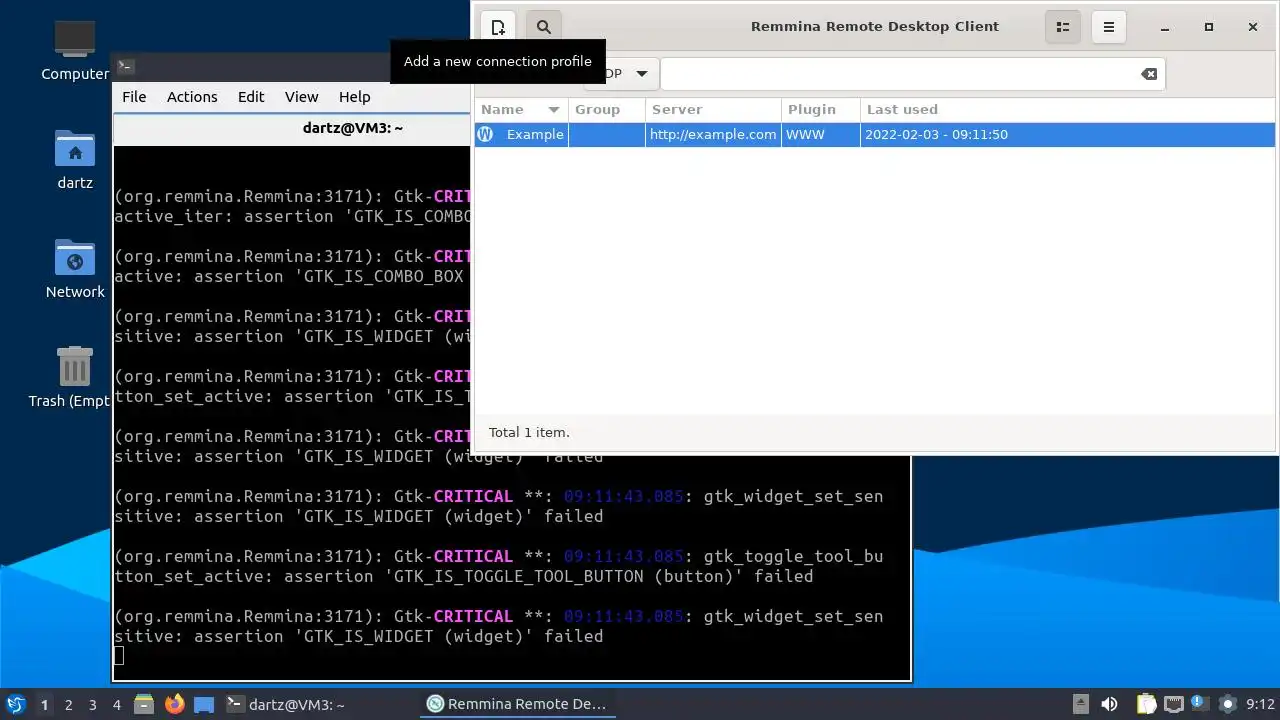Click the WWW plugin icon of Example

[x=485, y=134]
